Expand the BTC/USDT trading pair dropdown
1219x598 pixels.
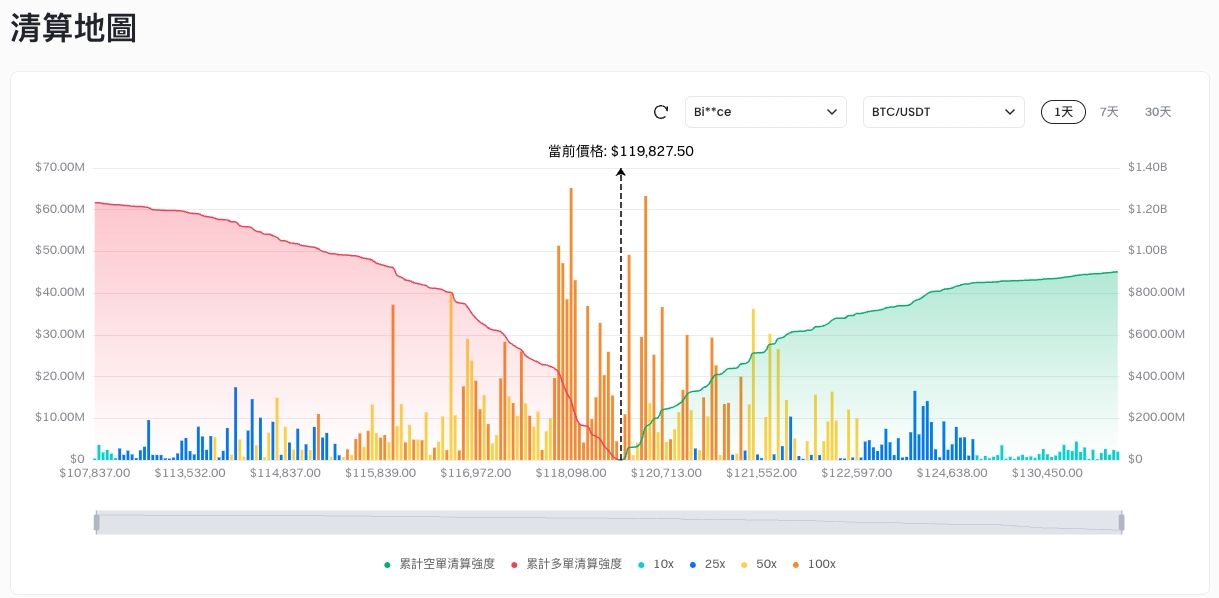(x=943, y=112)
